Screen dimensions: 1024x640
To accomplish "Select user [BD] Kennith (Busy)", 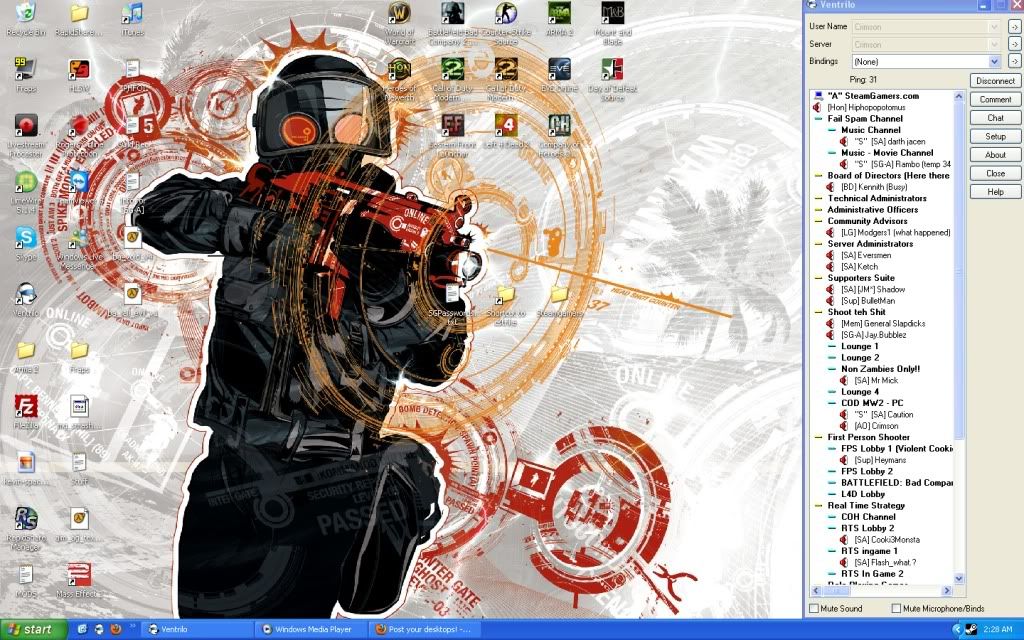I will [x=874, y=187].
